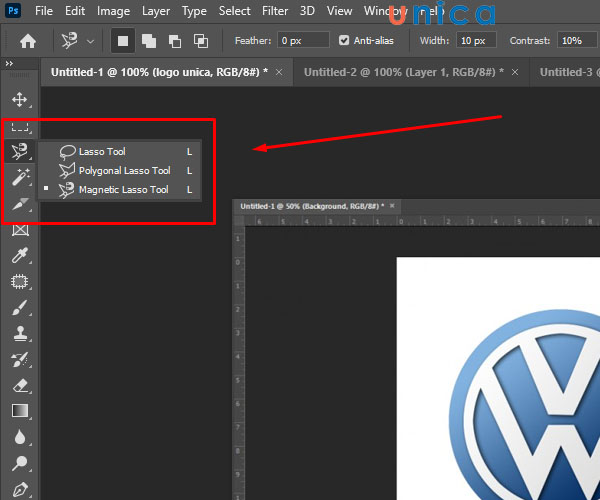Close the inner Untitled-1 @ 50% tab
Viewport: 600px width, 500px height.
tap(392, 206)
